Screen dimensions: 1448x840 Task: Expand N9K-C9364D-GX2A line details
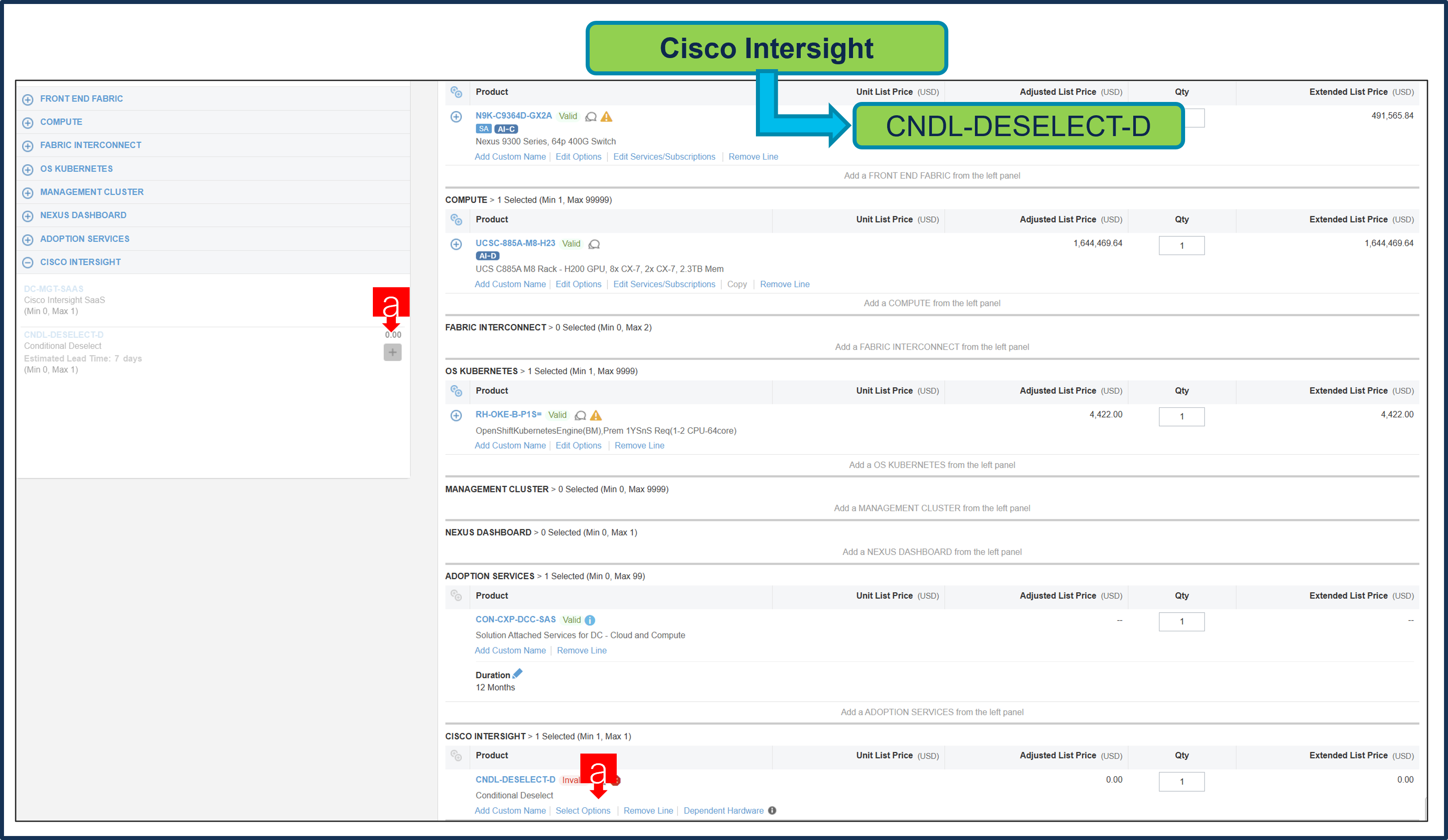[456, 117]
